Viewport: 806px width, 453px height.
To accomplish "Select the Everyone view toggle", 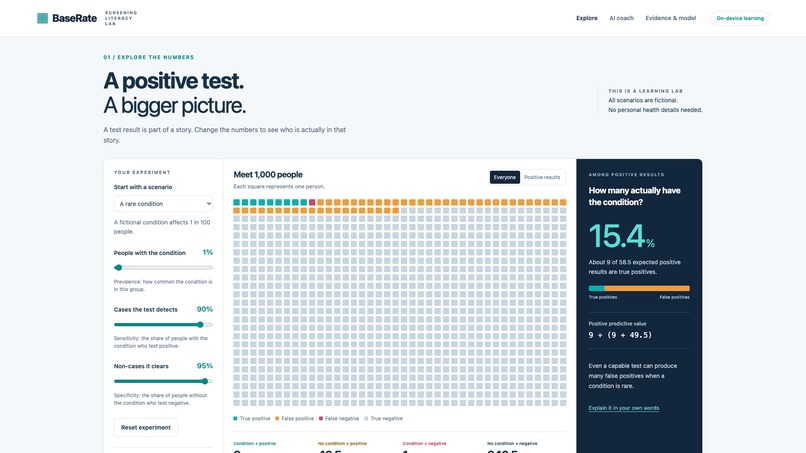I will click(x=504, y=177).
